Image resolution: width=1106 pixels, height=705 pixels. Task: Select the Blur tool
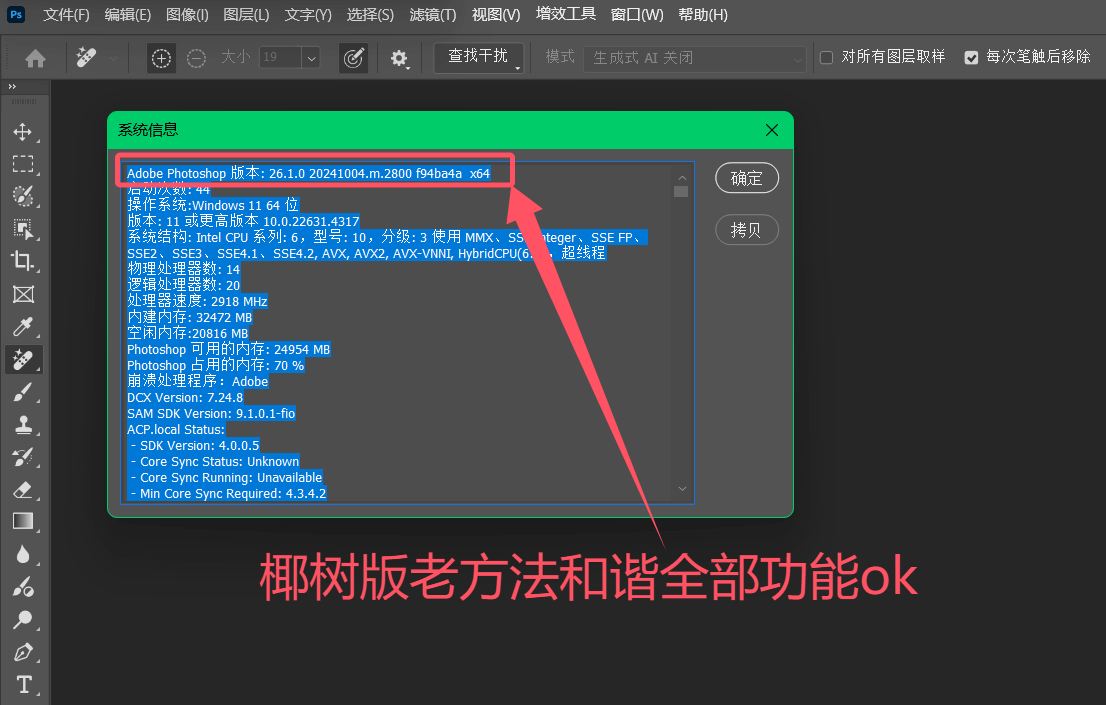tap(23, 555)
